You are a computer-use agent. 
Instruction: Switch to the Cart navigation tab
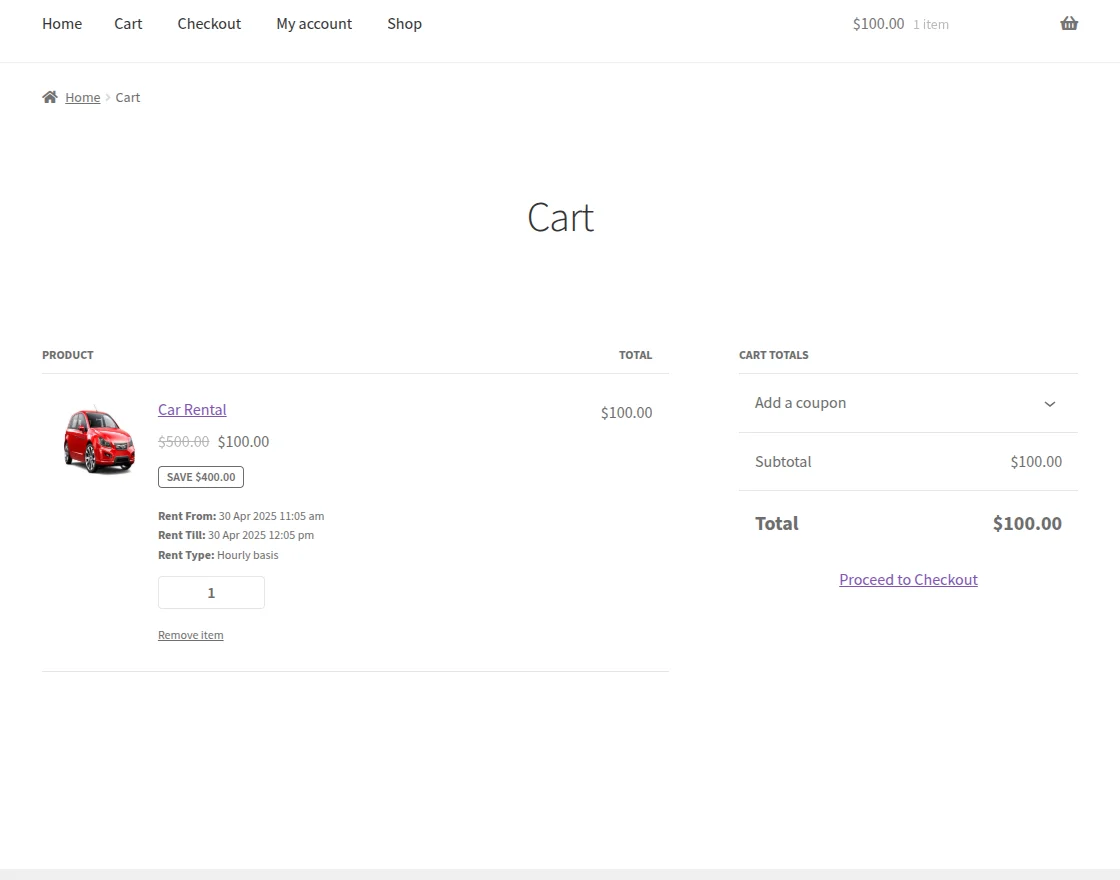128,23
